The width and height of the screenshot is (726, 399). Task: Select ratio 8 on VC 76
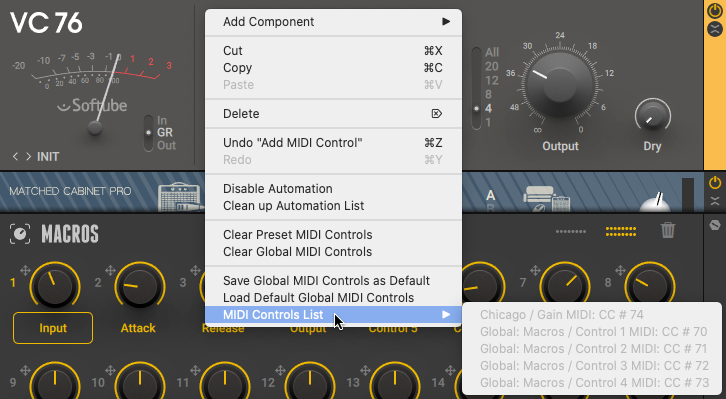click(x=488, y=94)
